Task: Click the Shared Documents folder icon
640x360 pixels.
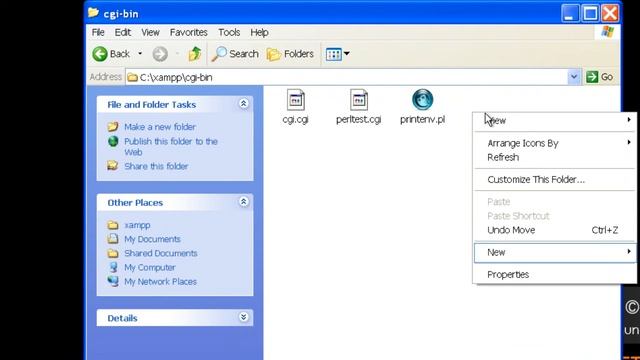Action: (x=113, y=253)
